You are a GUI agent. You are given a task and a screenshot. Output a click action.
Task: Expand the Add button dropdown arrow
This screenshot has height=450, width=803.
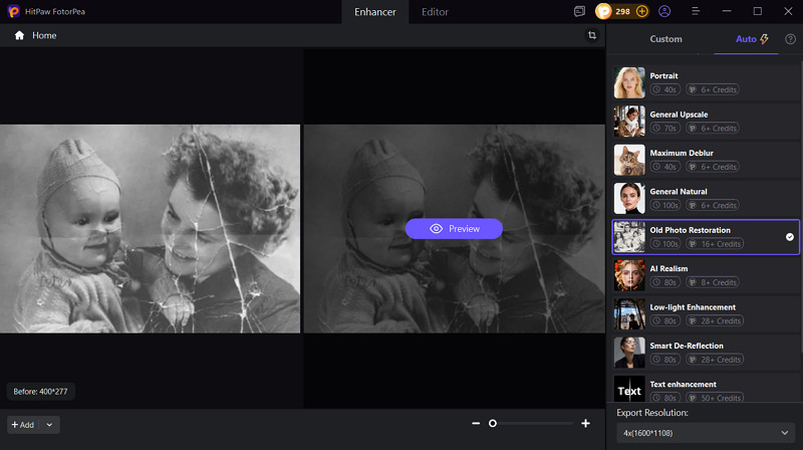49,425
